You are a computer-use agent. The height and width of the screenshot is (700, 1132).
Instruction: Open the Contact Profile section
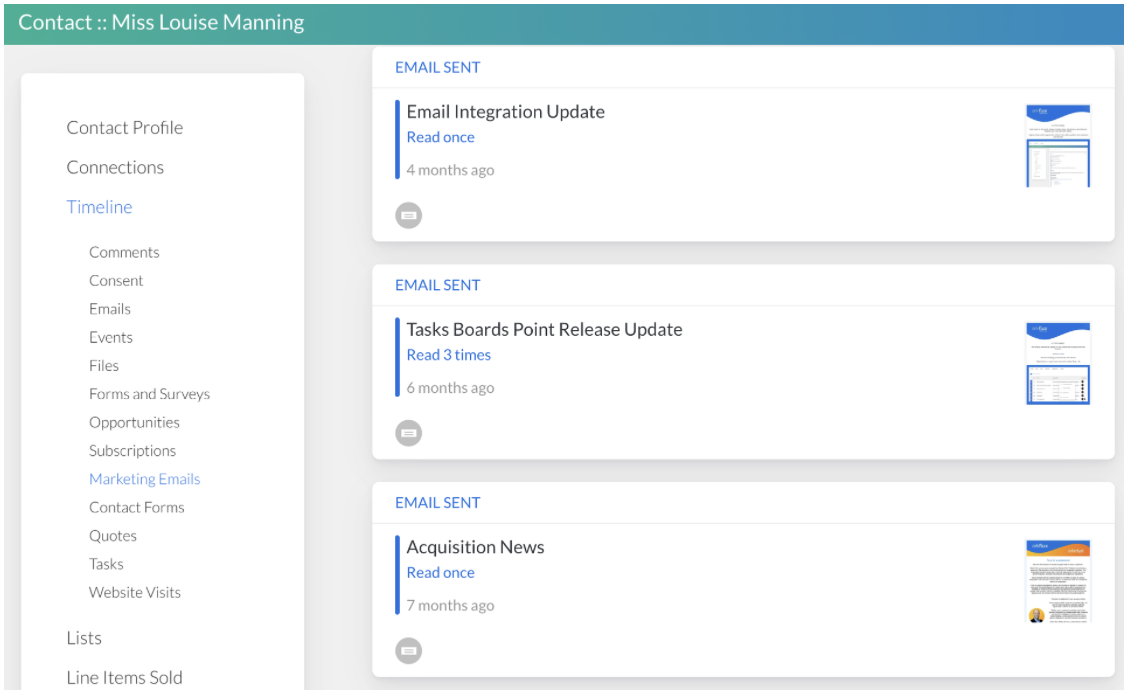pos(125,128)
